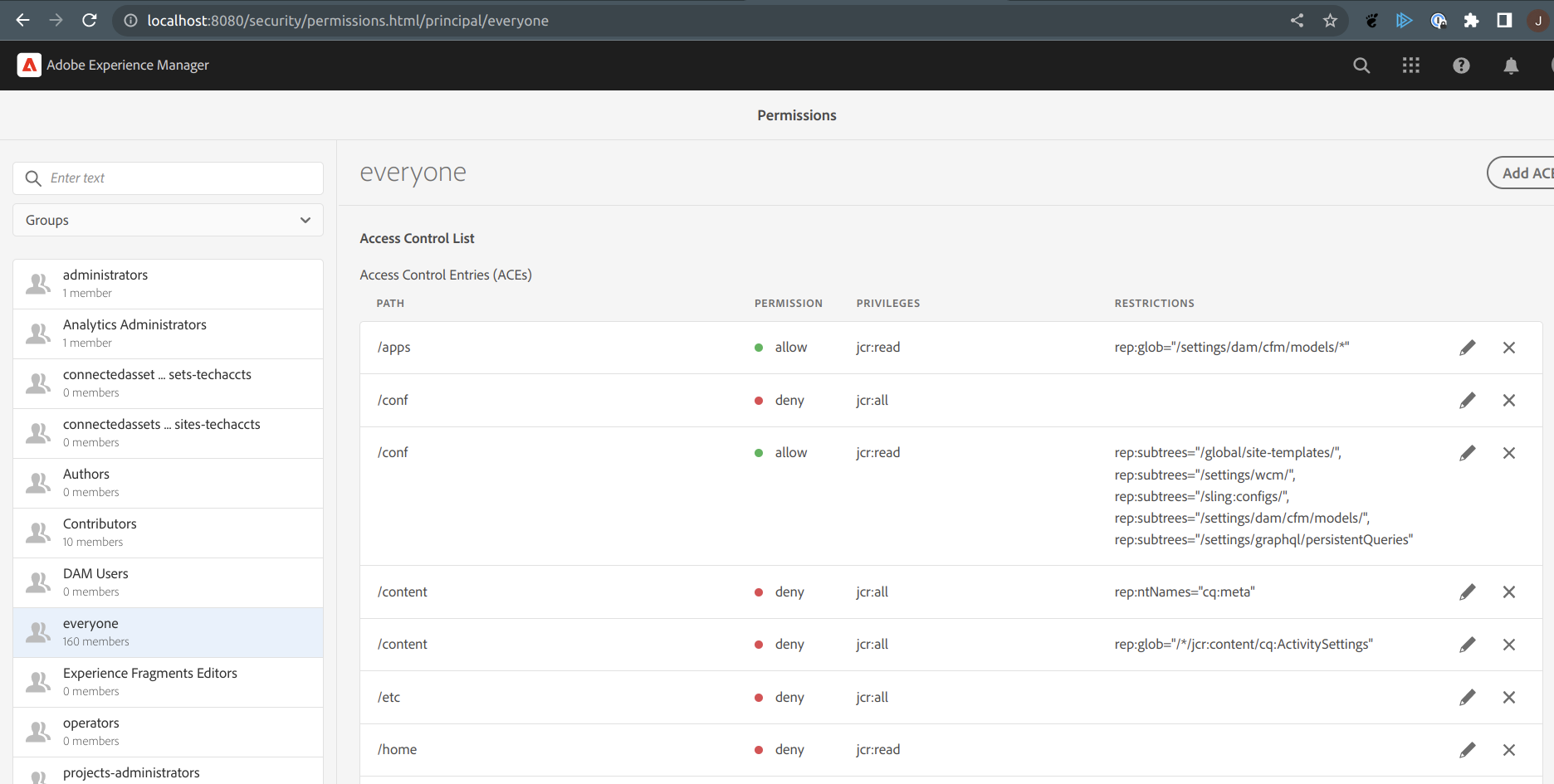The width and height of the screenshot is (1554, 784).
Task: Click the browser address bar URL
Action: (x=348, y=21)
